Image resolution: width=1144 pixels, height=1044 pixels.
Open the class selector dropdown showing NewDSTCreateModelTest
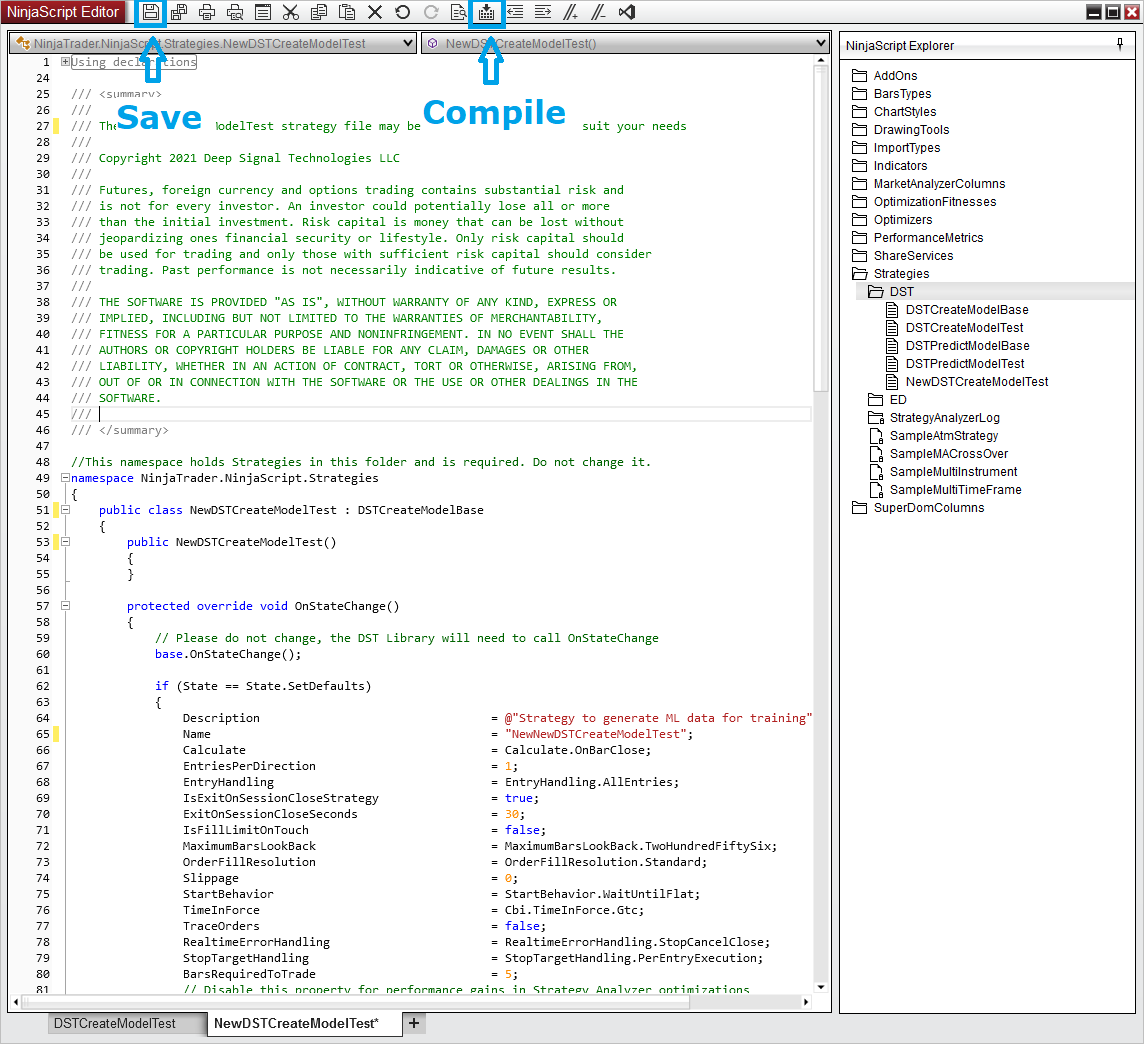[x=213, y=44]
